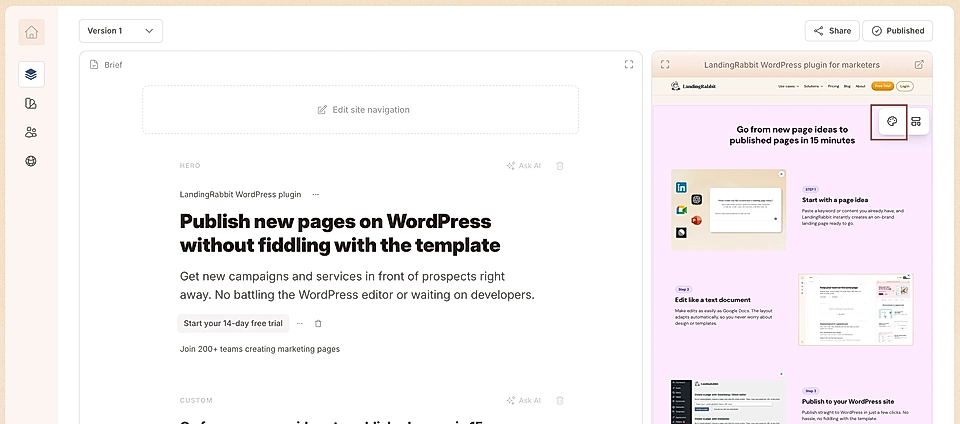Ask AI for the Hero section

[x=523, y=165]
